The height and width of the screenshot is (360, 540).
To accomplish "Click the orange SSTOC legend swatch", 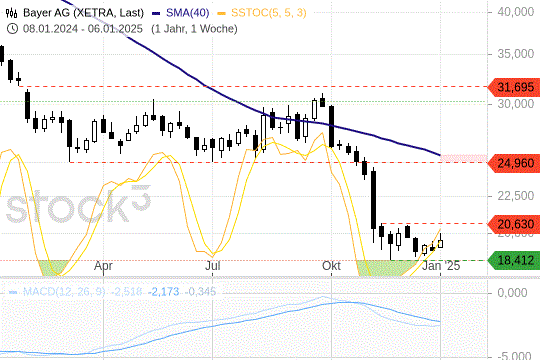I will point(222,13).
